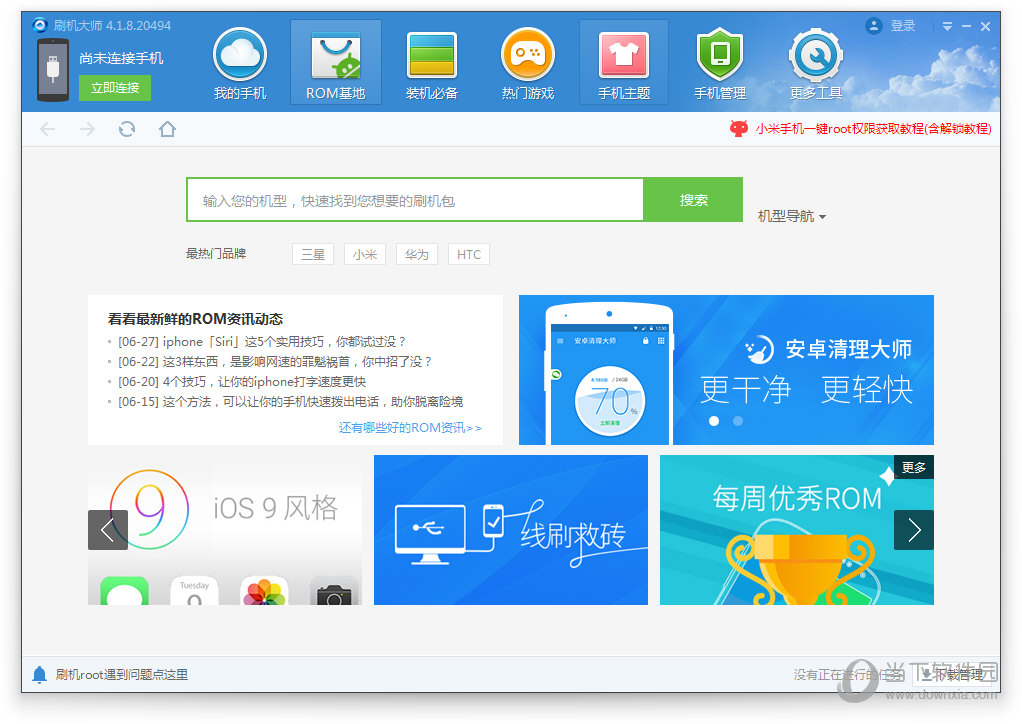
Task: Click 立即连接 button
Action: pyautogui.click(x=115, y=88)
